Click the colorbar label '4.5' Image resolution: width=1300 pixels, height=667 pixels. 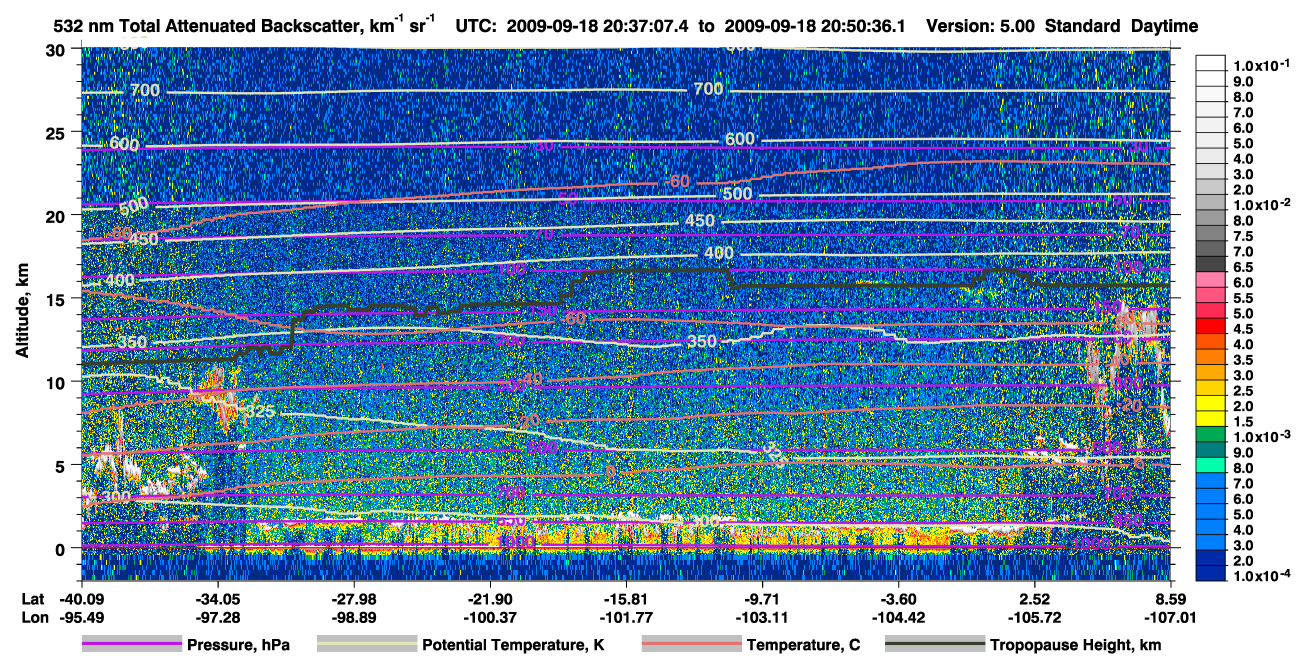(x=1245, y=328)
